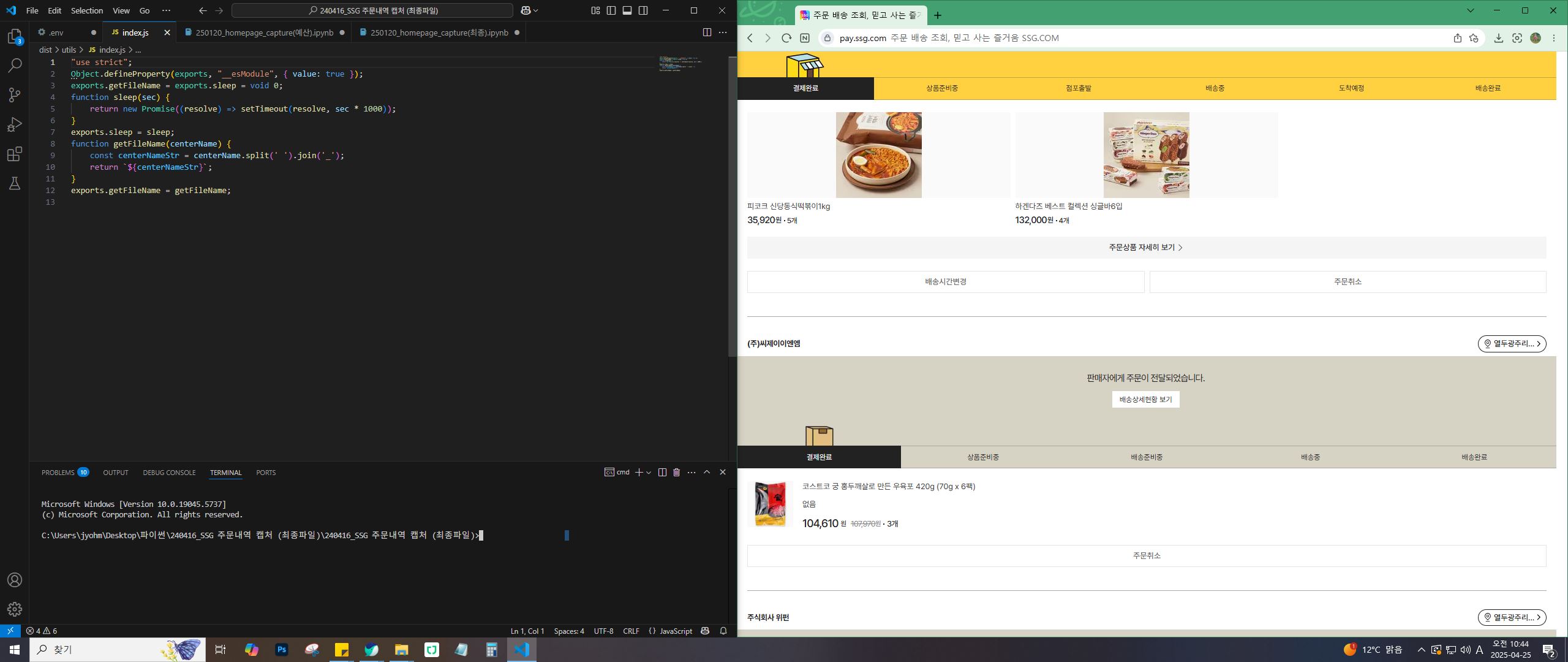The height and width of the screenshot is (662, 1568).
Task: Open editor more actions ellipsis
Action: 723,32
